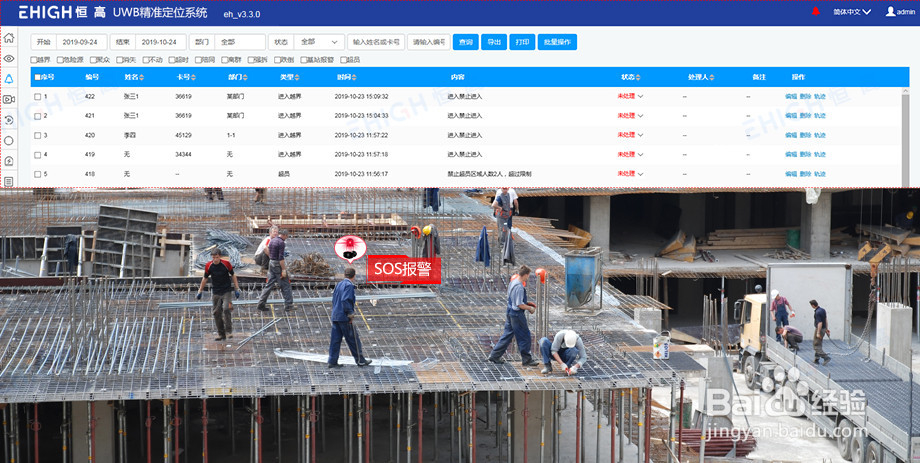
Task: Tick the 超员 filter checkbox
Action: pos(343,60)
